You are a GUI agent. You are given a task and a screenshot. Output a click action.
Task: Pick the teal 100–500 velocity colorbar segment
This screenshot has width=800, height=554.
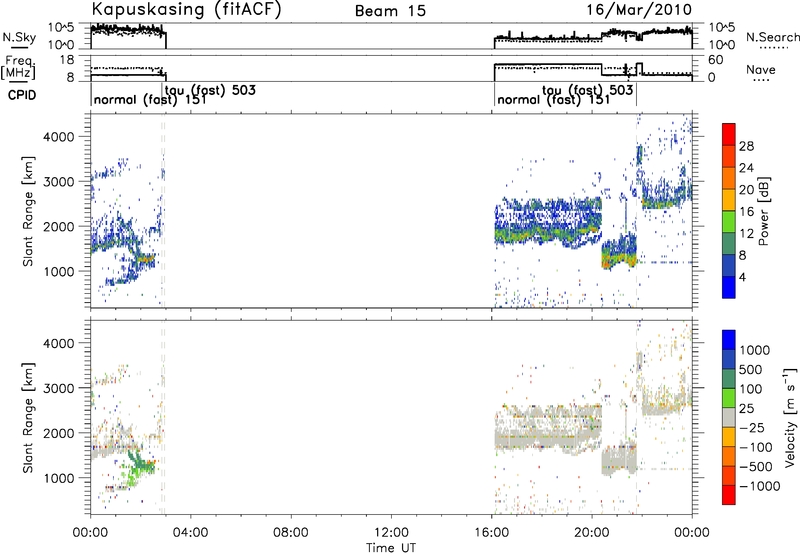pyautogui.click(x=729, y=379)
